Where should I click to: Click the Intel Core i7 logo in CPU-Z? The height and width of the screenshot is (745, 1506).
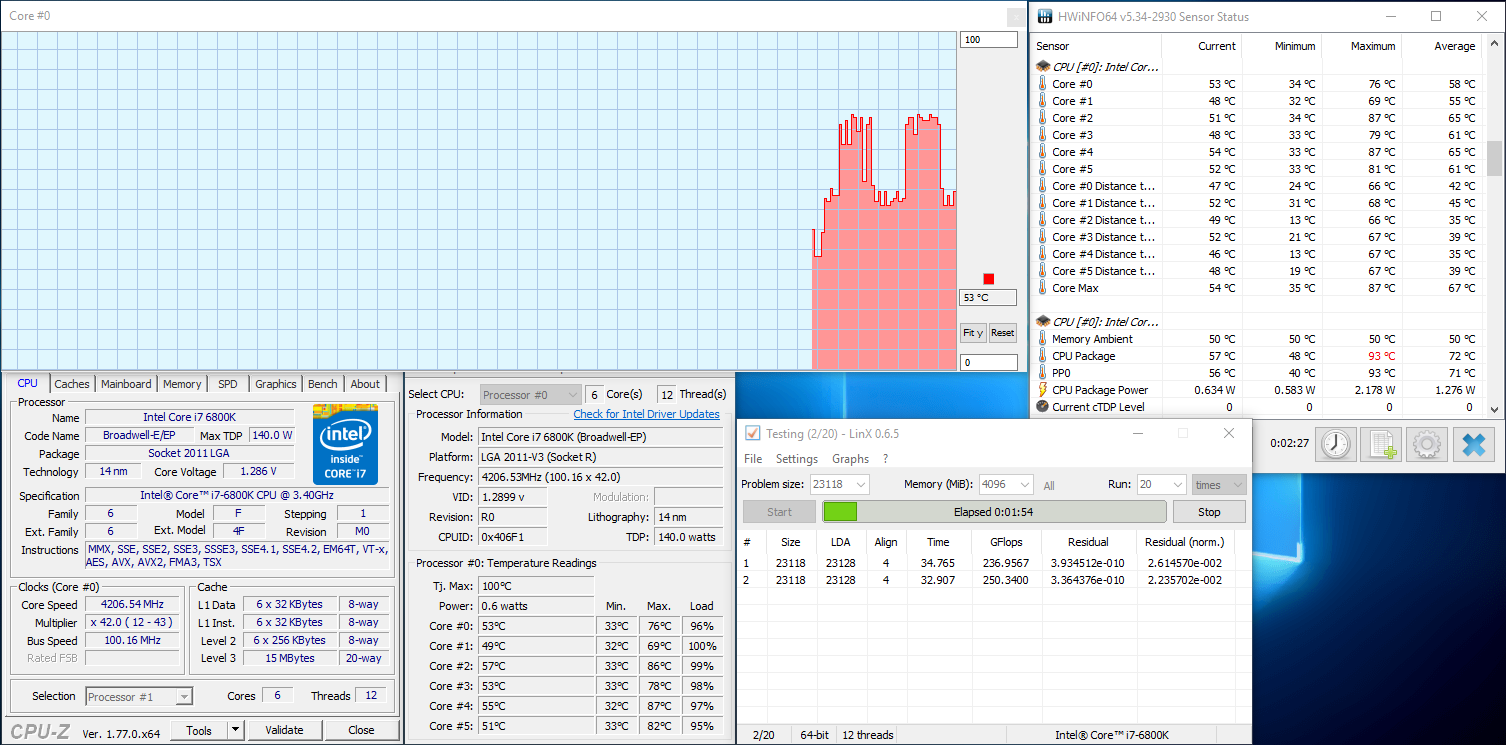(x=345, y=444)
